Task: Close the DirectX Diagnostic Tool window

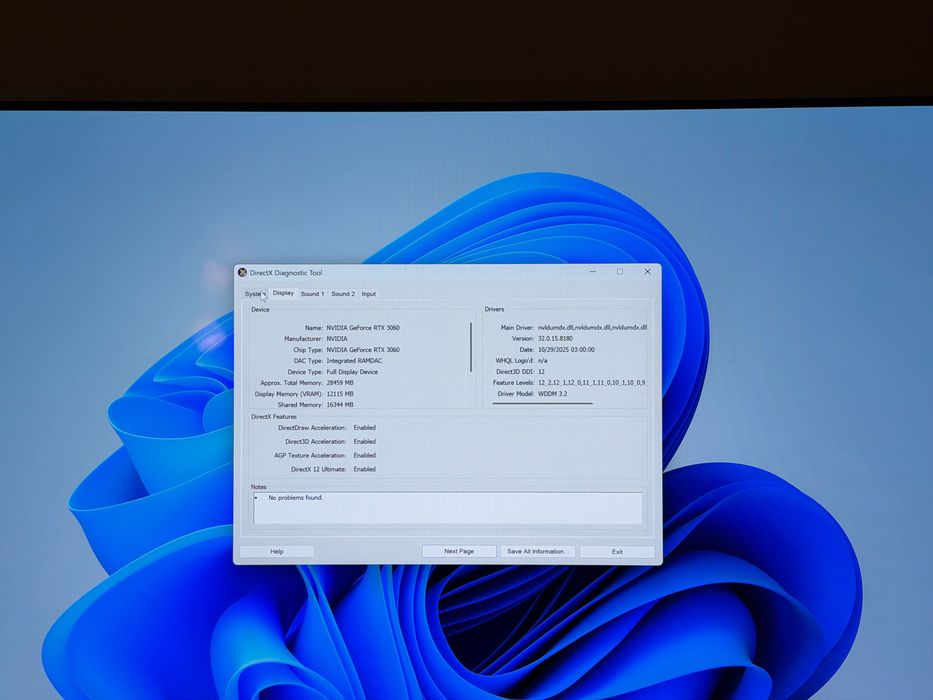Action: pos(647,271)
